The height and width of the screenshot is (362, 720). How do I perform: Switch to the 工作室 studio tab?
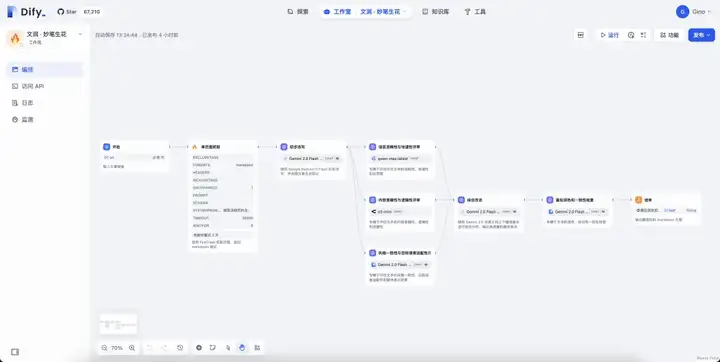click(338, 12)
